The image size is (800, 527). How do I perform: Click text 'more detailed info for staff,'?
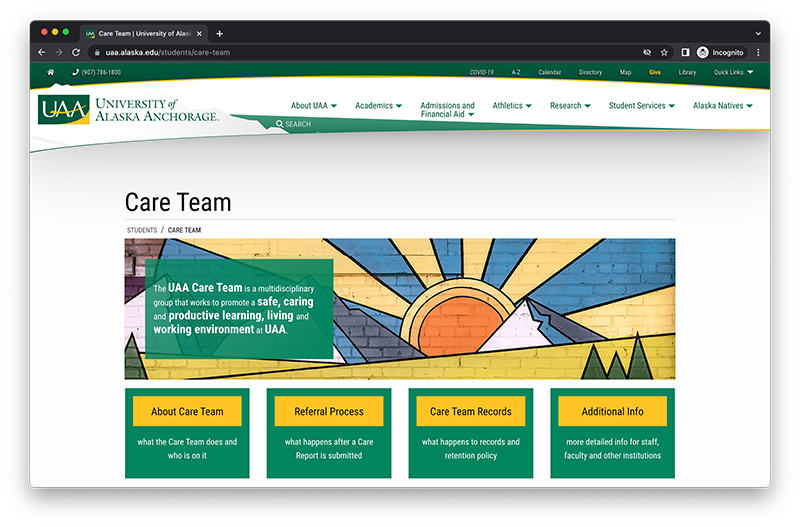613,442
